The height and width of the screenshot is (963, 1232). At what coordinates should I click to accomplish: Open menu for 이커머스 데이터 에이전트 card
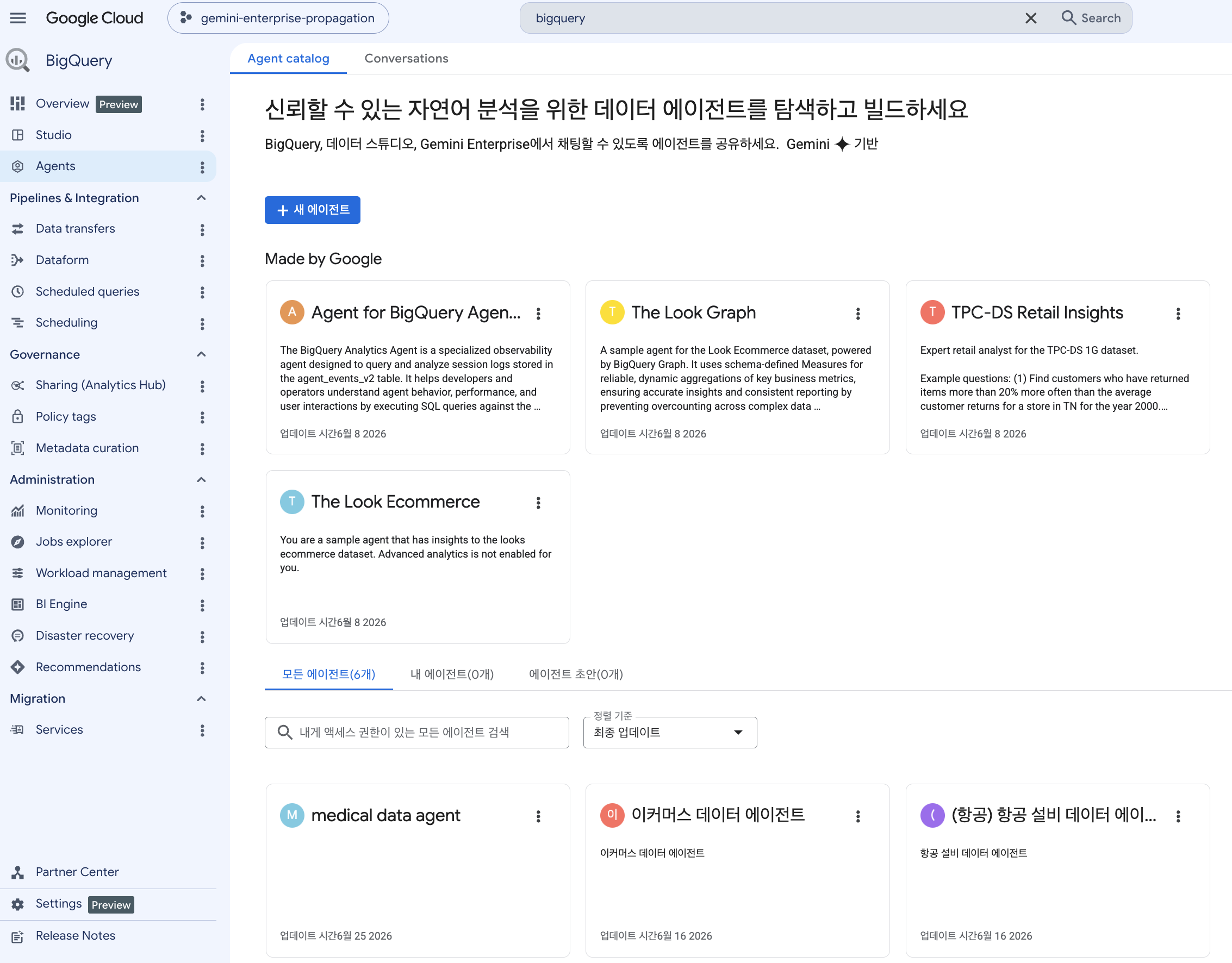[858, 816]
